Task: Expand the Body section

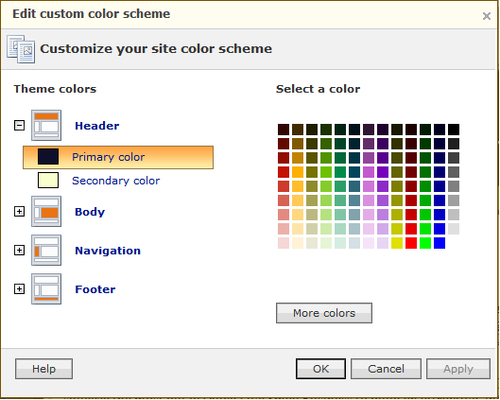Action: [19, 211]
